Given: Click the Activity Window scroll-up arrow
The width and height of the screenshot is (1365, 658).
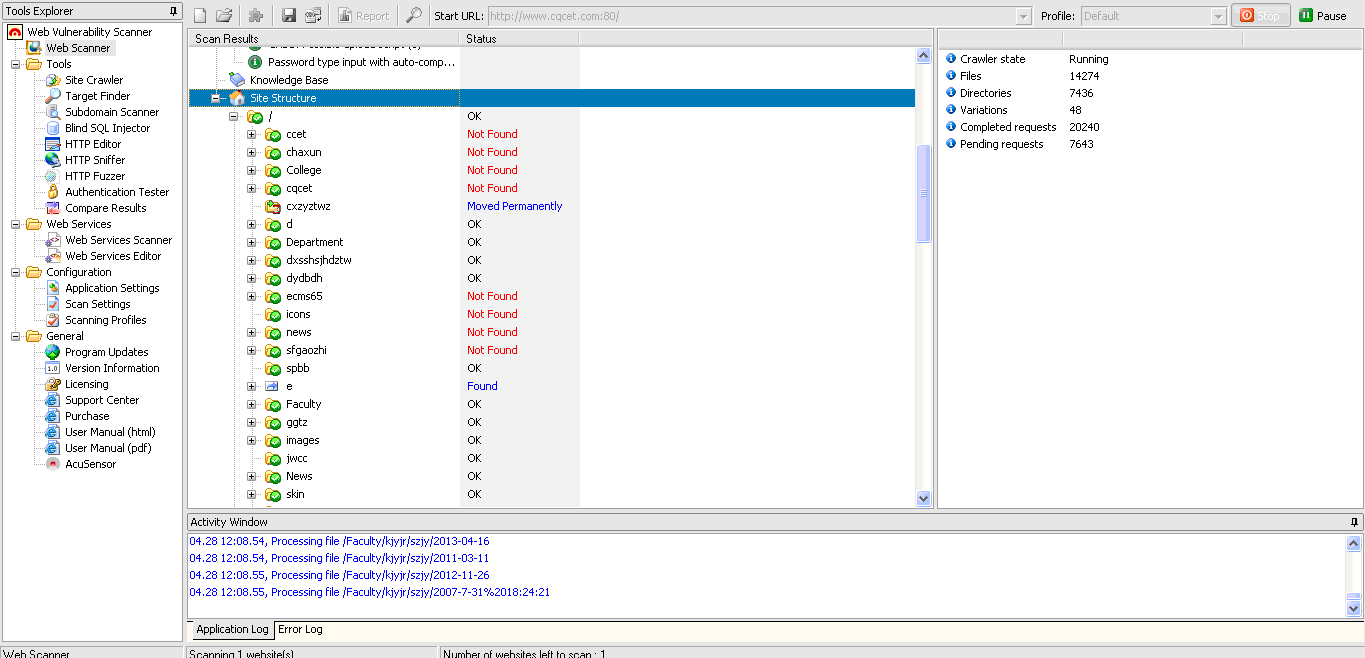Looking at the screenshot, I should [x=1354, y=543].
